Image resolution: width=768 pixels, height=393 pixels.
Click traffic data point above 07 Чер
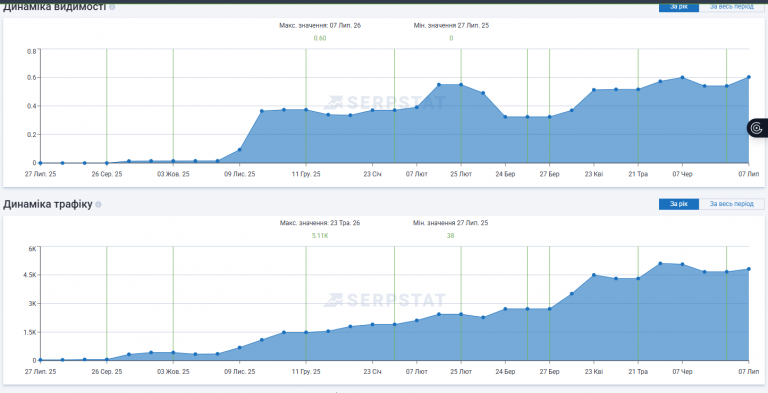coord(682,265)
